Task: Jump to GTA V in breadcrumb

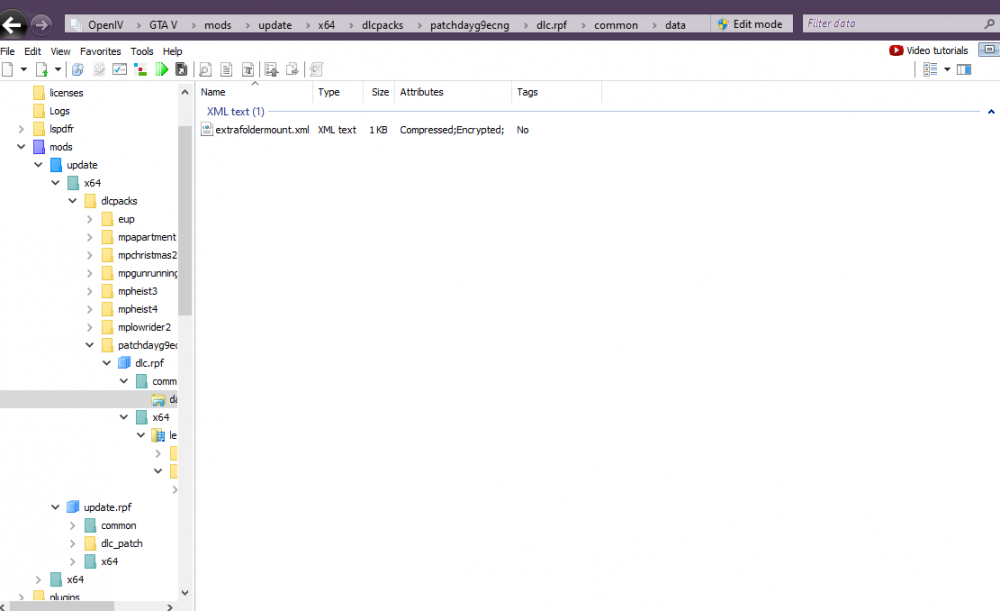Action: click(163, 25)
